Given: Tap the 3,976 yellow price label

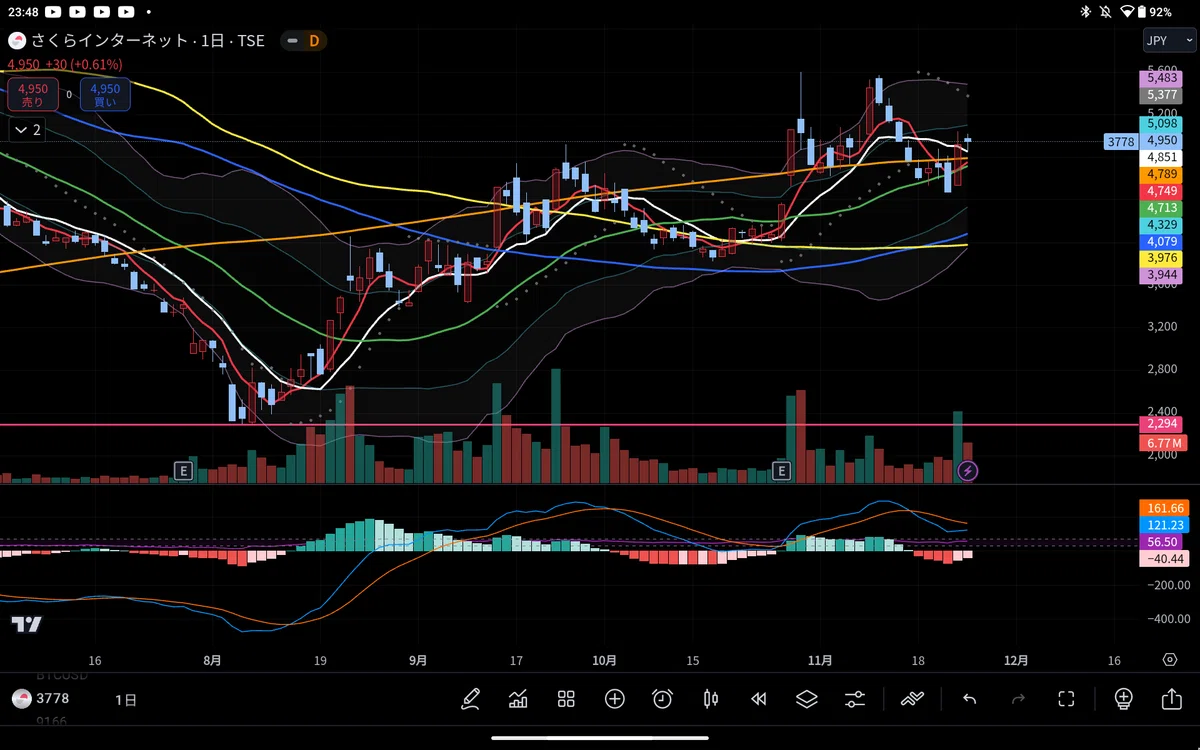Looking at the screenshot, I should [x=1162, y=258].
